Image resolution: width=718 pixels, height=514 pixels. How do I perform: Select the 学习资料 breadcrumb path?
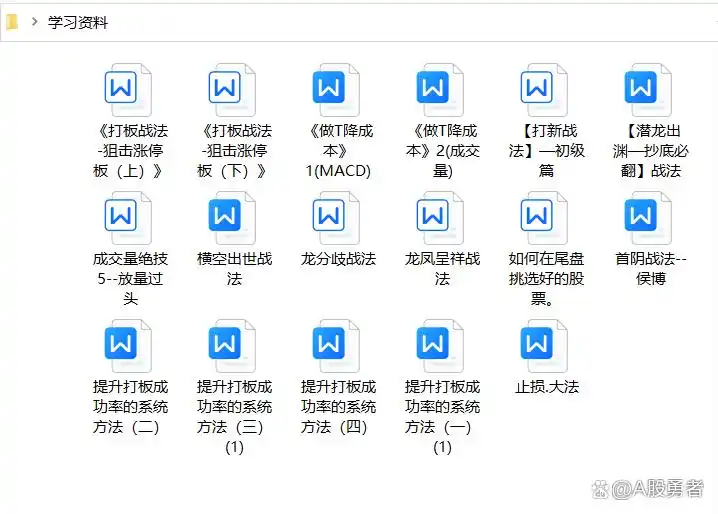click(78, 22)
